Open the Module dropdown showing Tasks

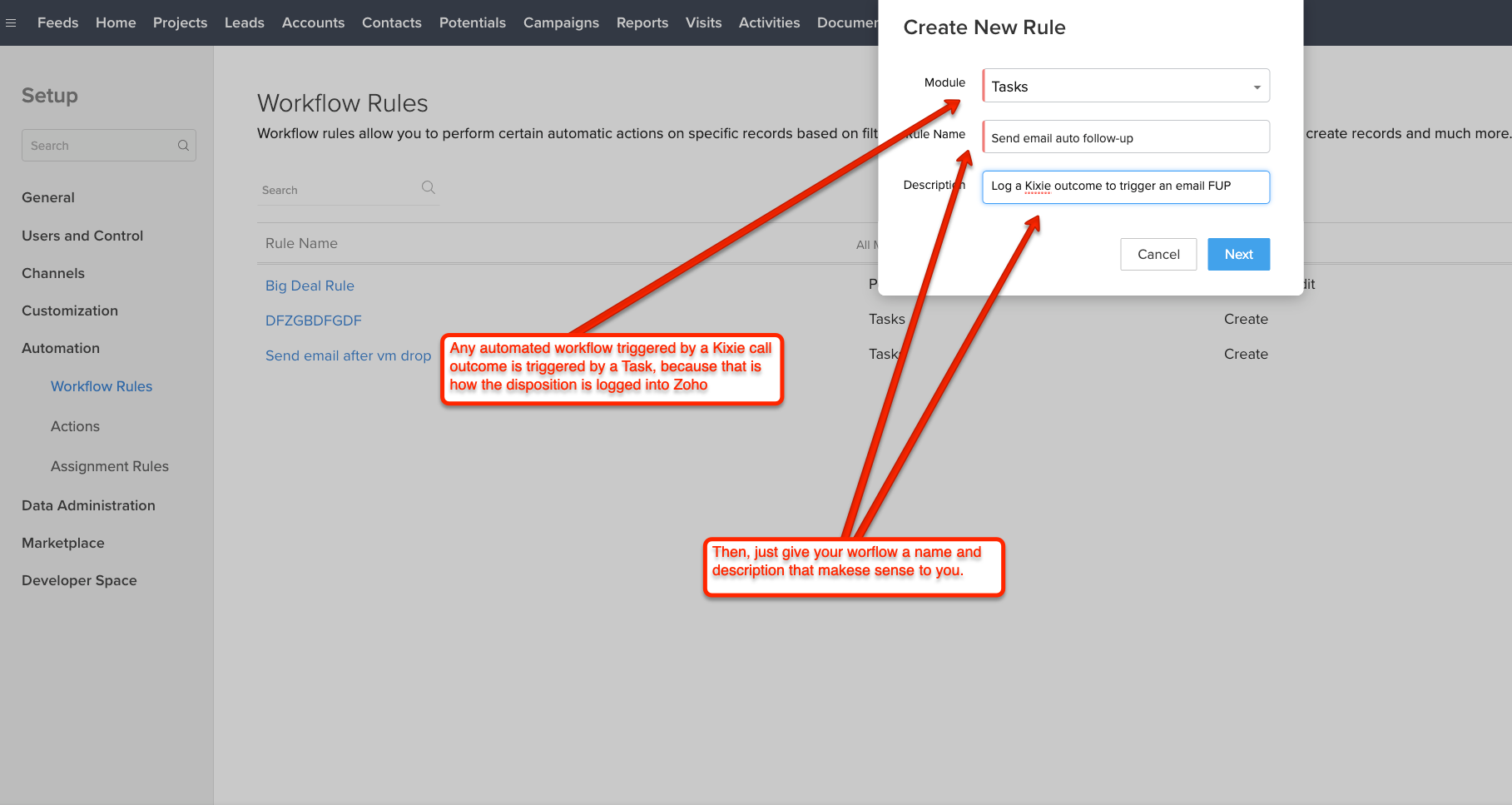point(1126,86)
